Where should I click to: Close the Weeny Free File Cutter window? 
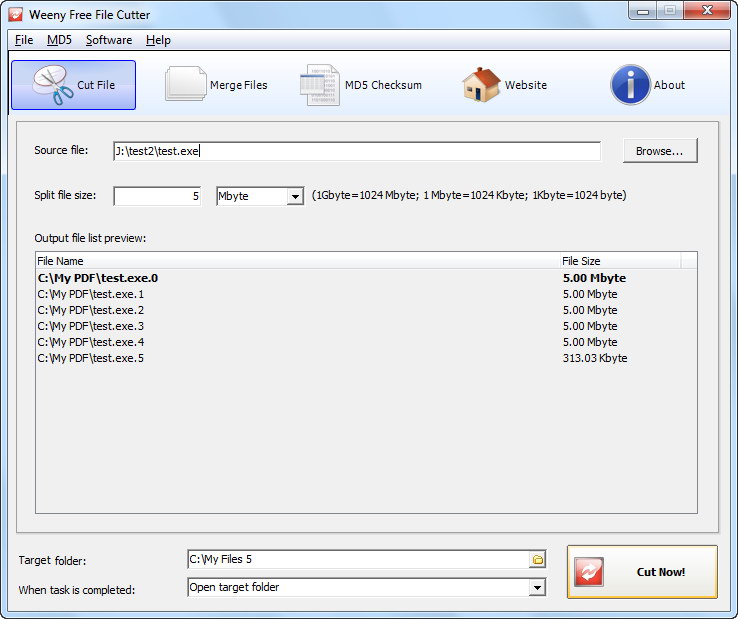[706, 10]
